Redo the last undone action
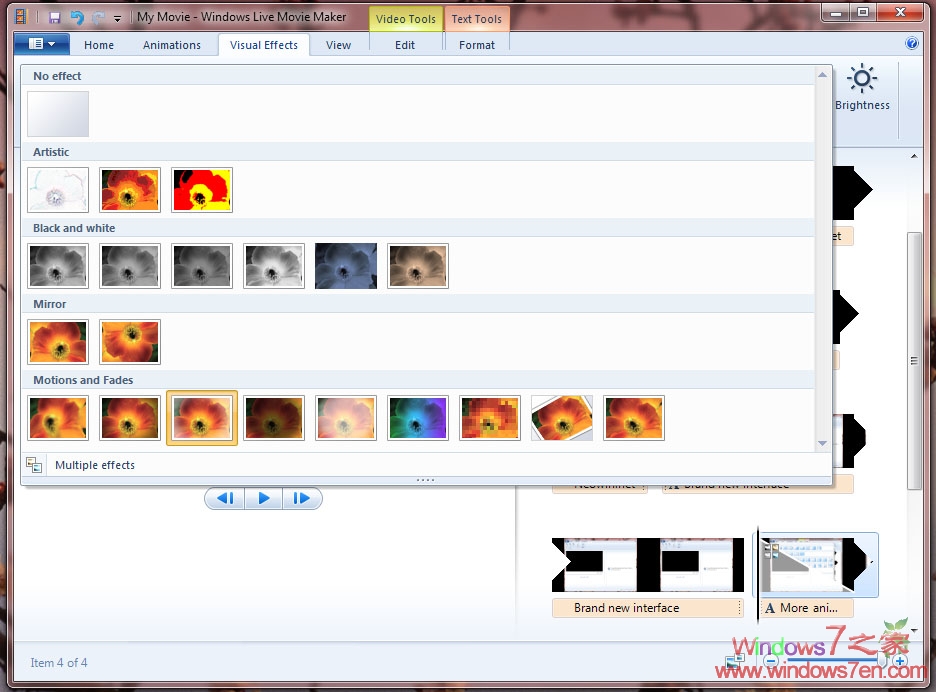 pyautogui.click(x=96, y=17)
